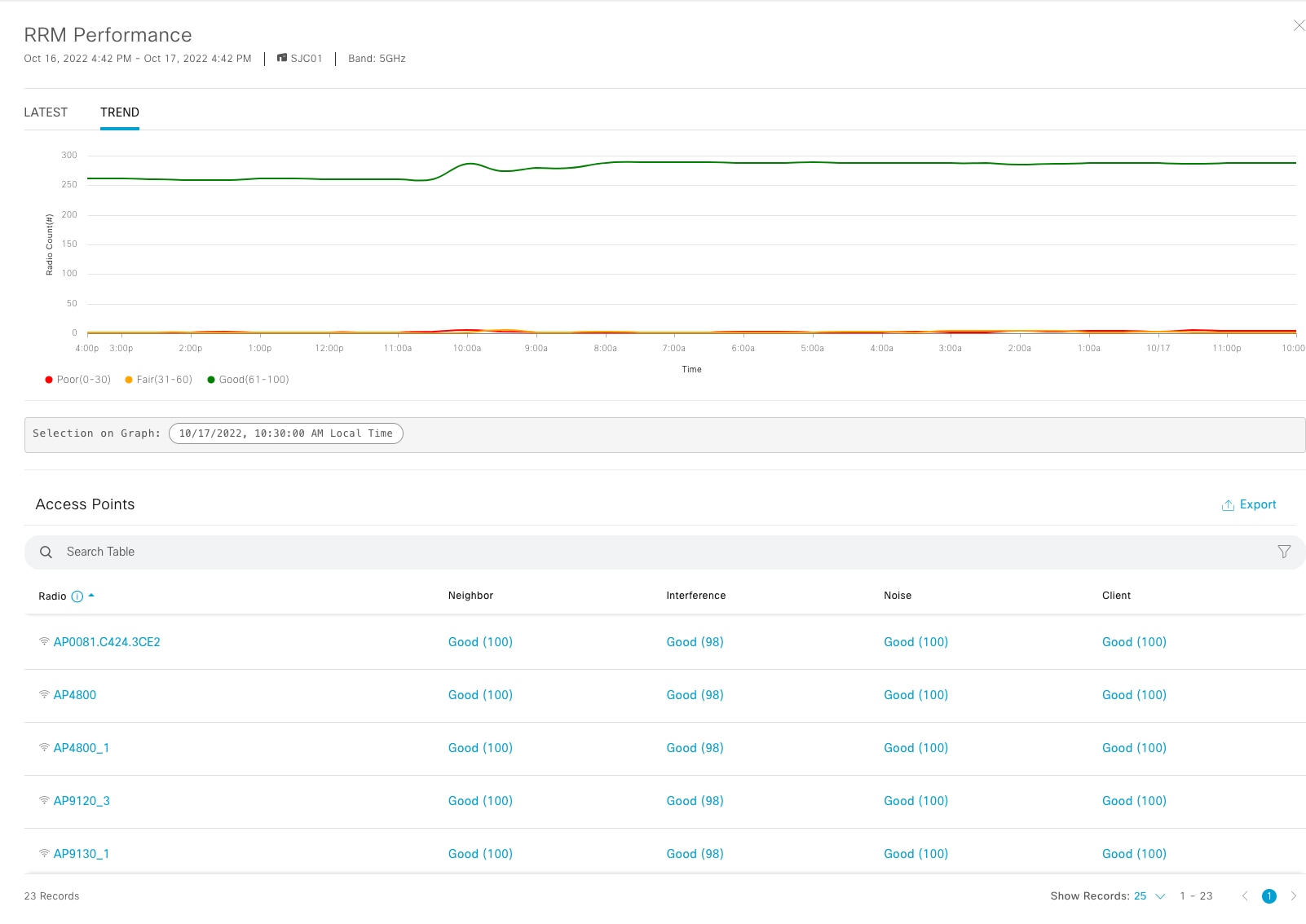
Task: Click the filter funnel icon
Action: click(x=1284, y=552)
